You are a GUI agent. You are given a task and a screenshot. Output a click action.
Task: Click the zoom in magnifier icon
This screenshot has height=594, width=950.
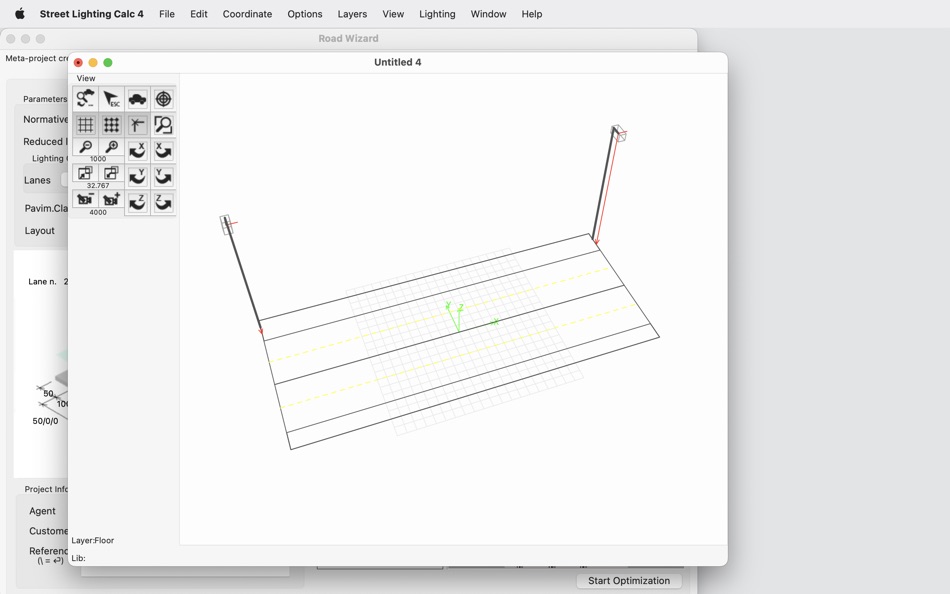pyautogui.click(x=111, y=147)
